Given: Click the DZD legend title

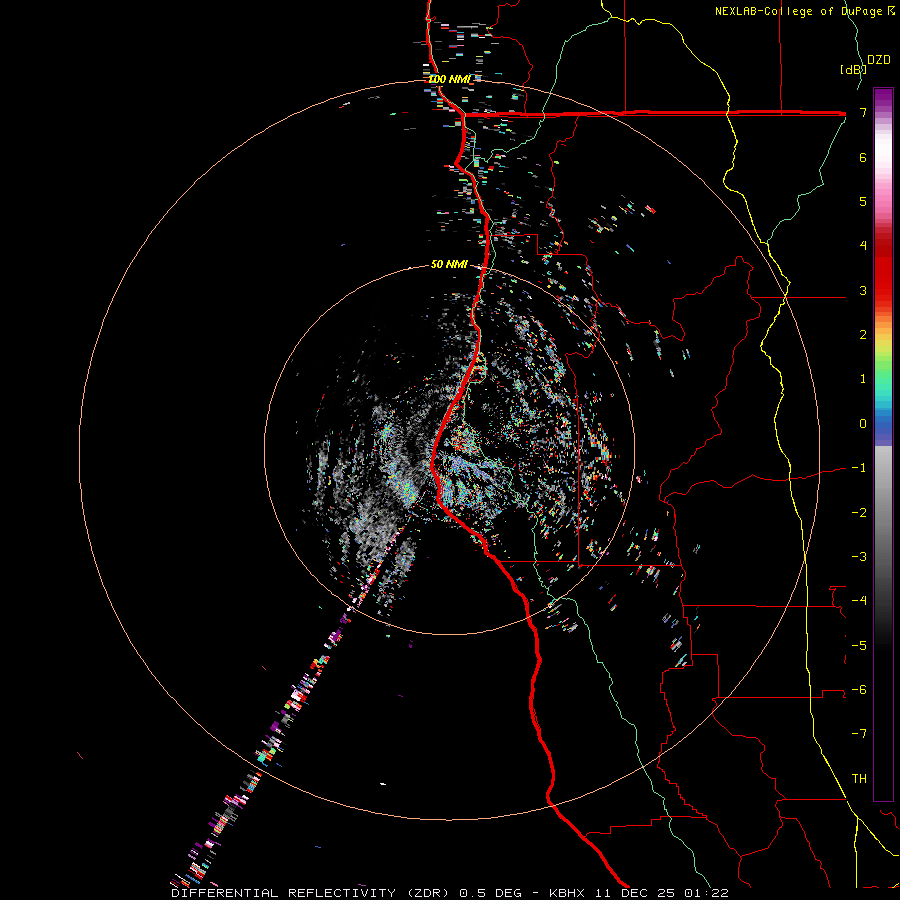Looking at the screenshot, I should click(x=879, y=60).
